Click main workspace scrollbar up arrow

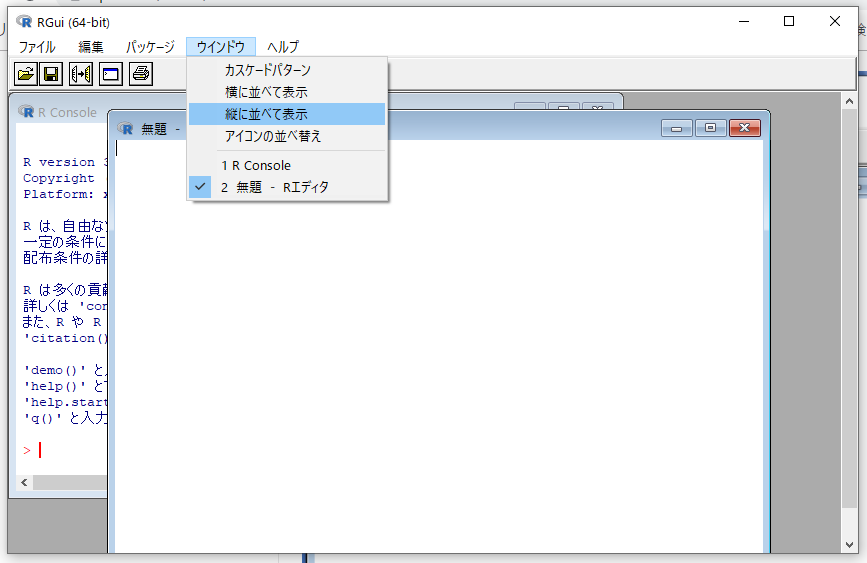coord(849,101)
